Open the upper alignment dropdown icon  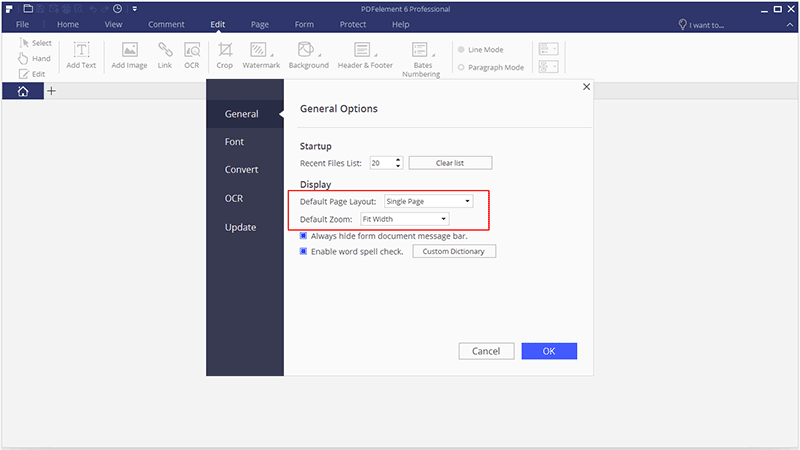click(548, 49)
